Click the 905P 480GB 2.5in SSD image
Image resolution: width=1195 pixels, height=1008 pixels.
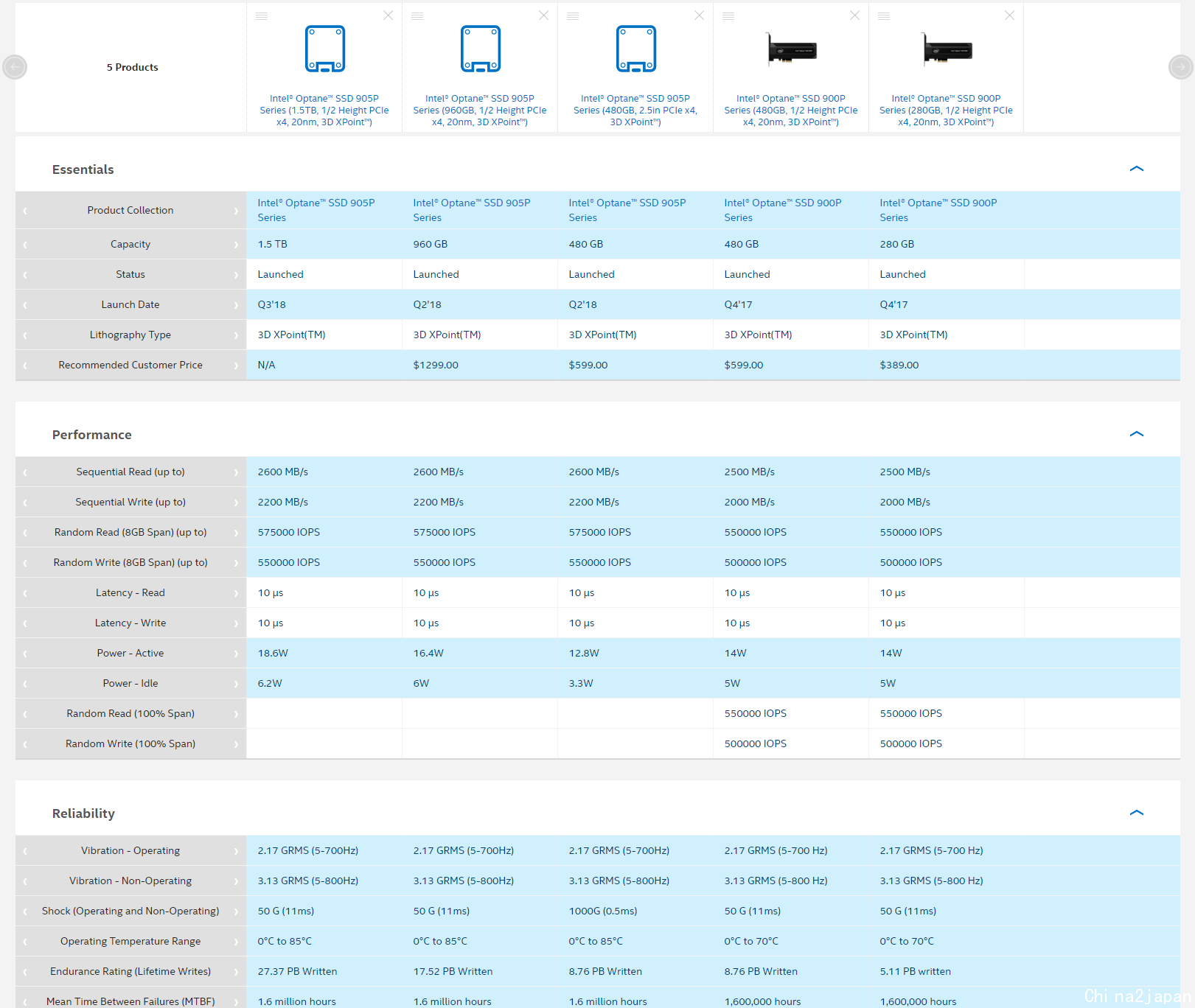click(636, 49)
